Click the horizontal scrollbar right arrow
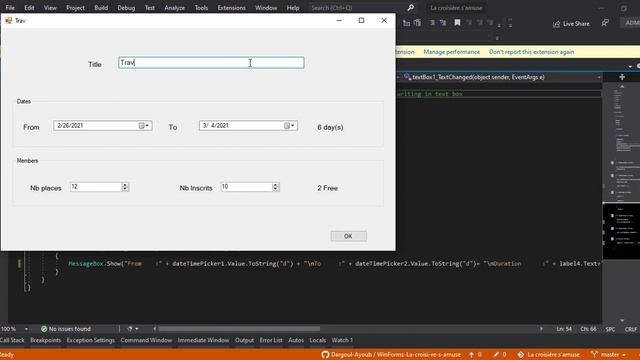The height and width of the screenshot is (360, 640). pyautogui.click(x=541, y=329)
